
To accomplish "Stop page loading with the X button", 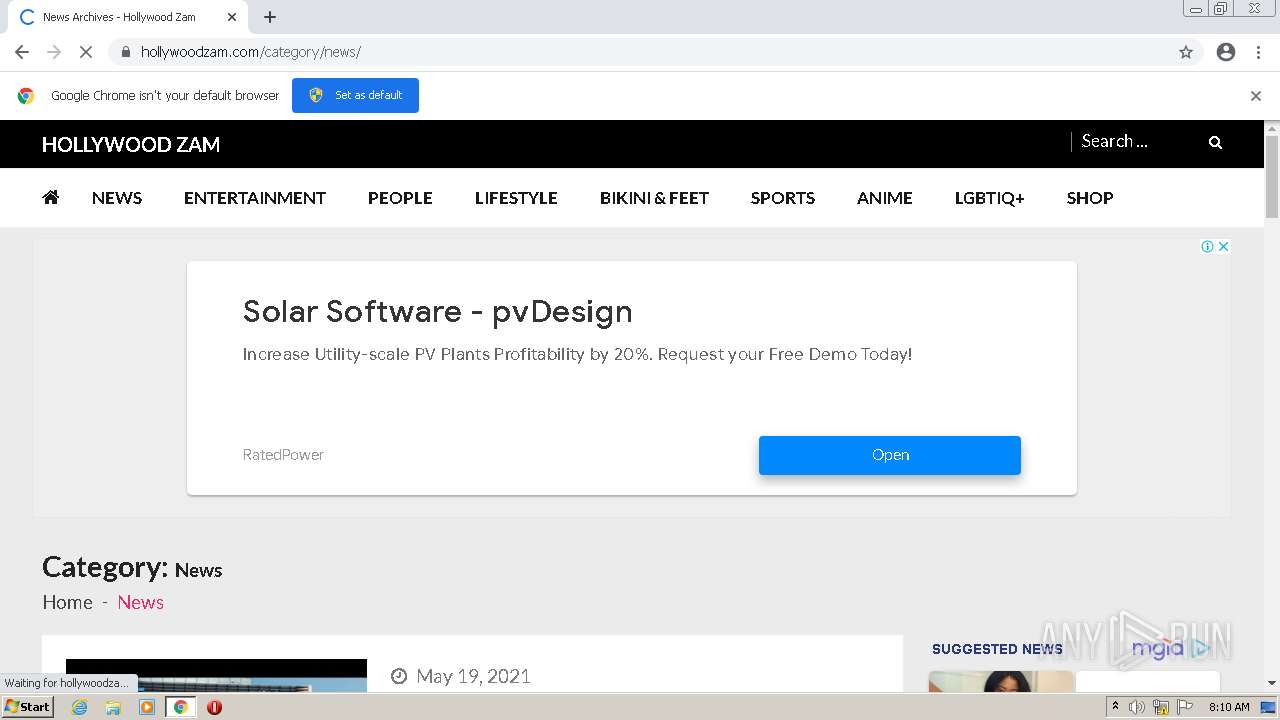I will pyautogui.click(x=86, y=52).
